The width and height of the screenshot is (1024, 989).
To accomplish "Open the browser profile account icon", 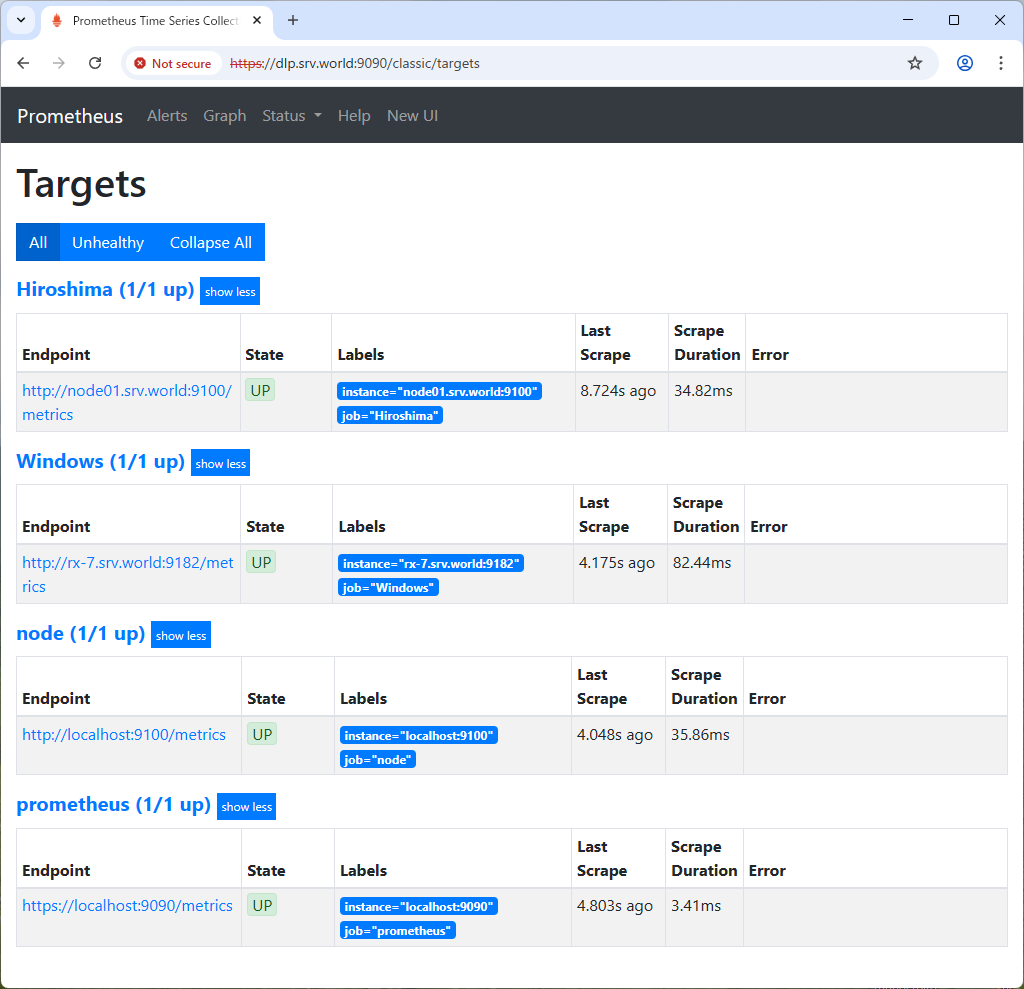I will click(964, 62).
